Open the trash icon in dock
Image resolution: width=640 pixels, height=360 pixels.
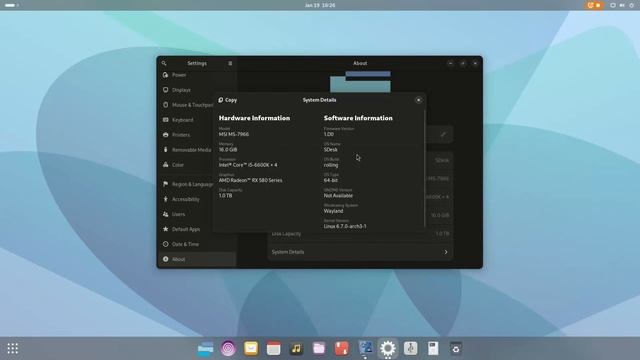456,349
